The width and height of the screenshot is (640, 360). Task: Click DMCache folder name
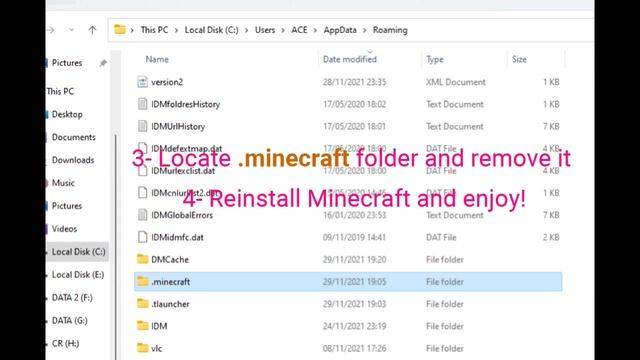pyautogui.click(x=170, y=259)
